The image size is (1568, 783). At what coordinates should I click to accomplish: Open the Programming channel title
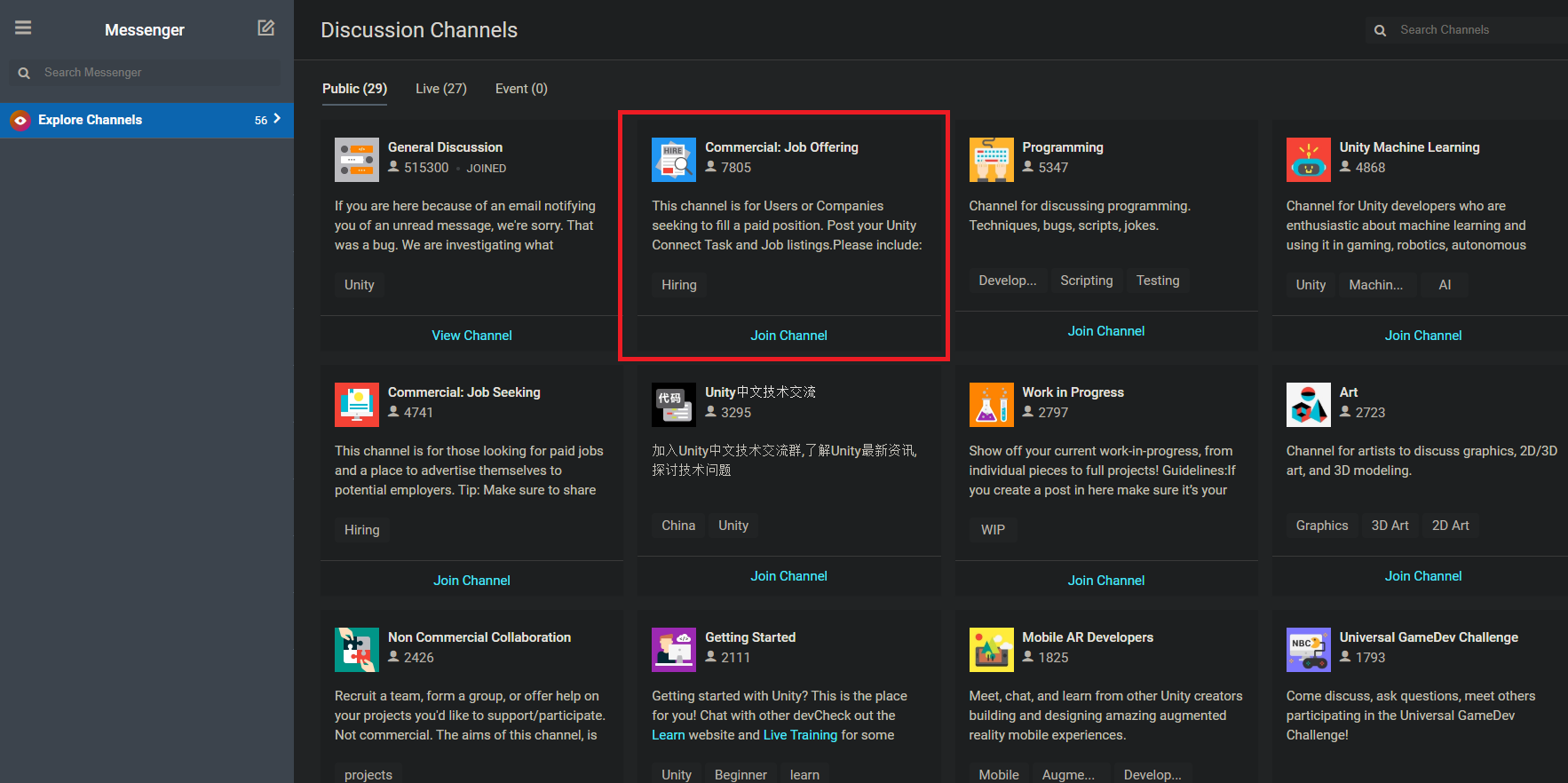point(1063,147)
